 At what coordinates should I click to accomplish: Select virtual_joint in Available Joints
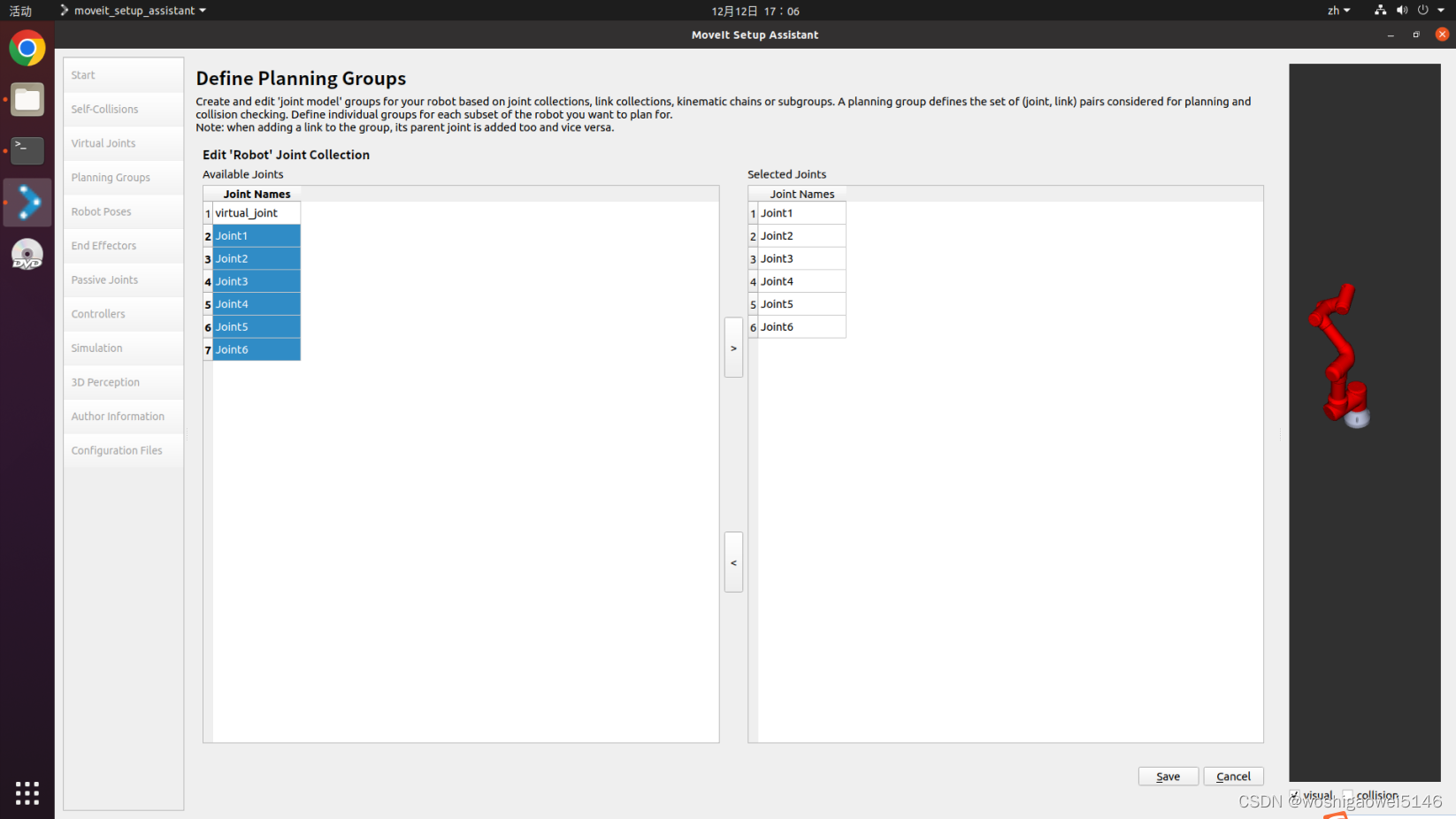tap(257, 213)
